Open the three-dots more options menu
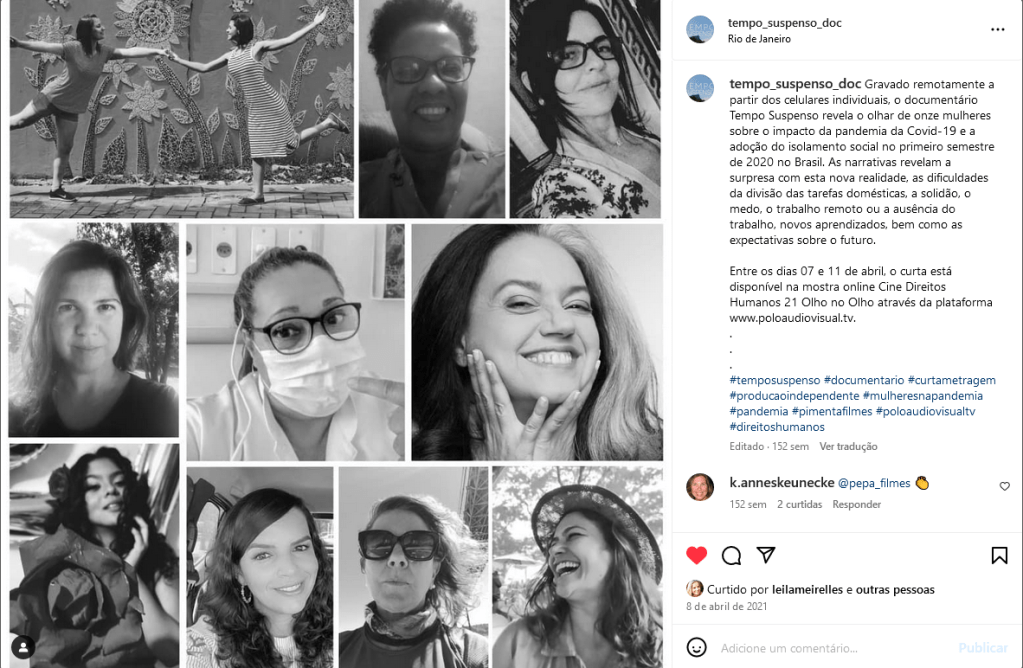Viewport: 1023px width, 668px height. [998, 29]
